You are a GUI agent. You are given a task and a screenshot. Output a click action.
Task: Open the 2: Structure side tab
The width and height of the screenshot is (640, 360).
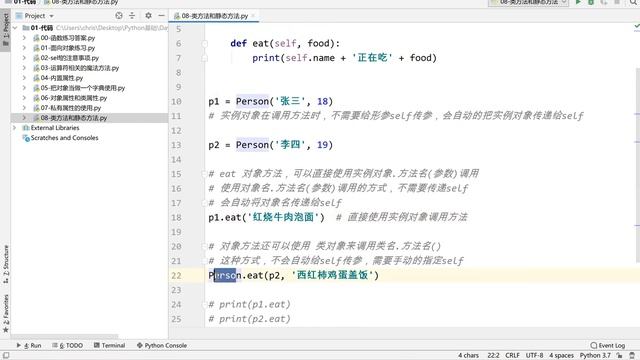(5, 264)
